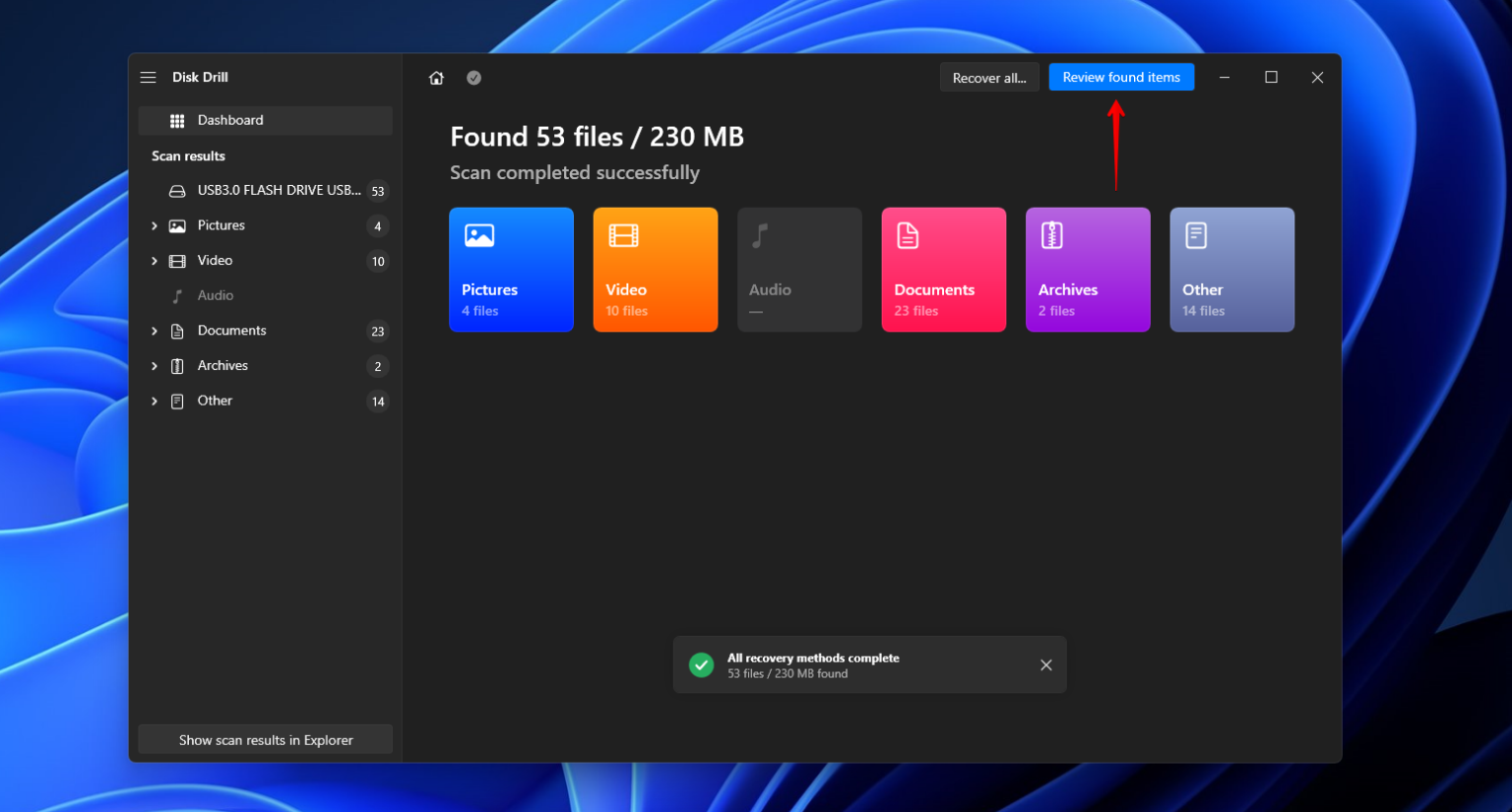Select Video under Scan results
Viewport: 1512px width, 812px height.
(213, 260)
